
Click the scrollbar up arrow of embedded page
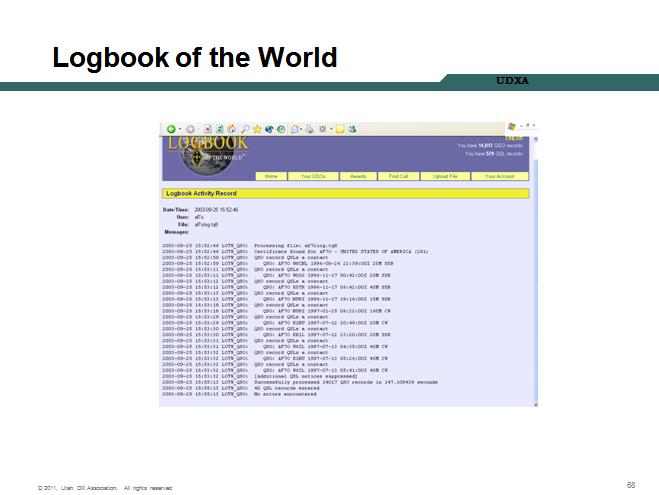pos(535,139)
